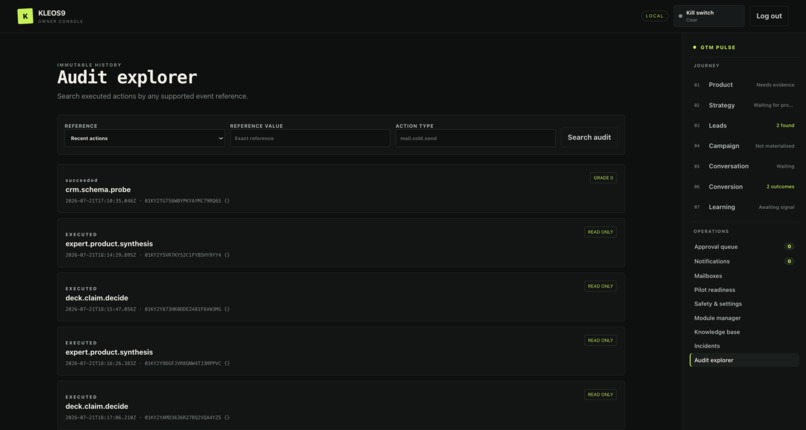Open the Notifications page
This screenshot has width=806, height=430.
pyautogui.click(x=744, y=261)
